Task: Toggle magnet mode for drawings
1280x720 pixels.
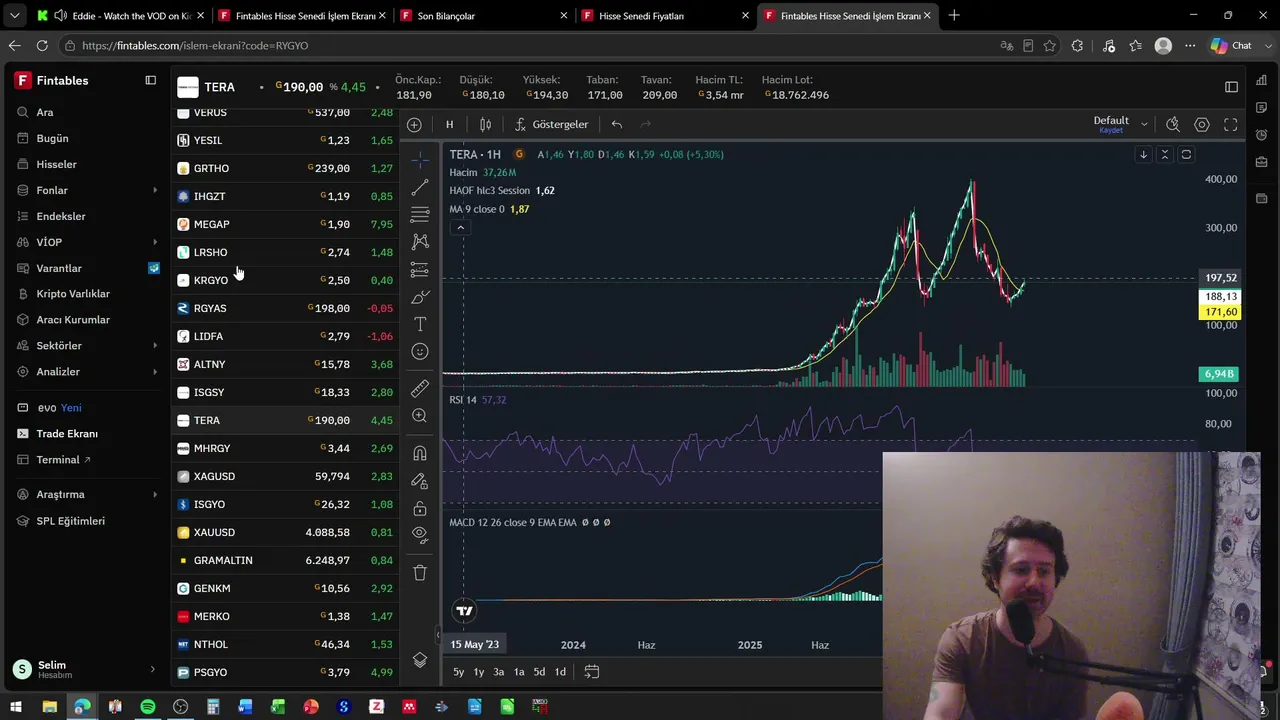Action: coord(420,453)
